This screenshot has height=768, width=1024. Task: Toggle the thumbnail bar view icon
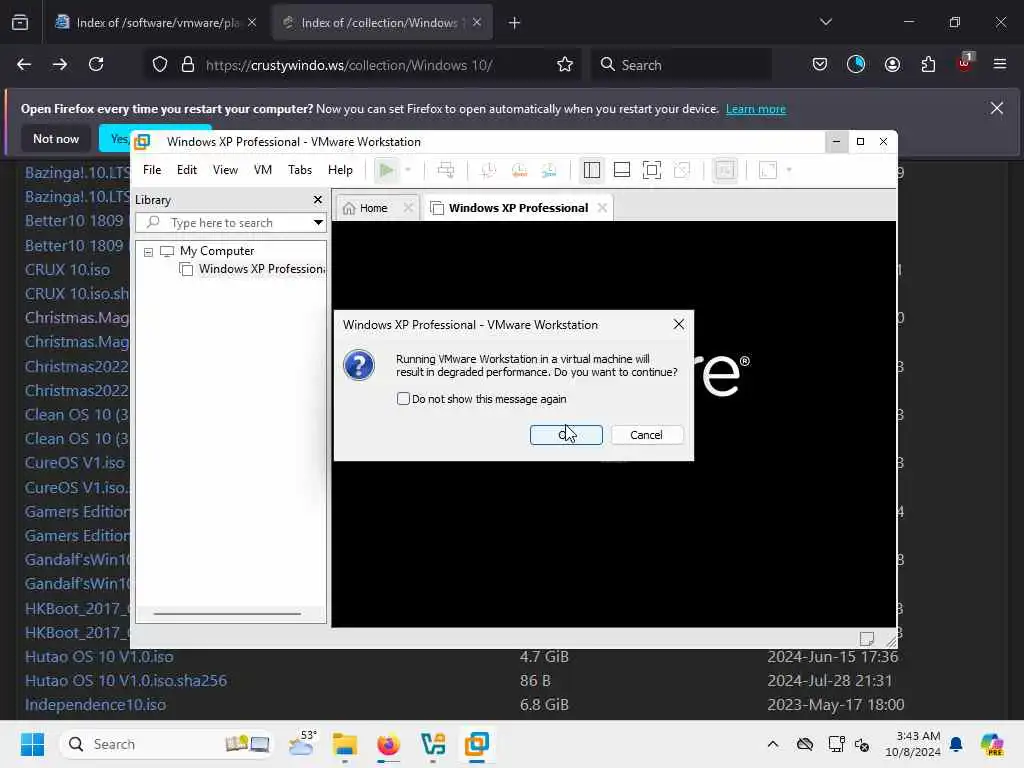tap(622, 170)
